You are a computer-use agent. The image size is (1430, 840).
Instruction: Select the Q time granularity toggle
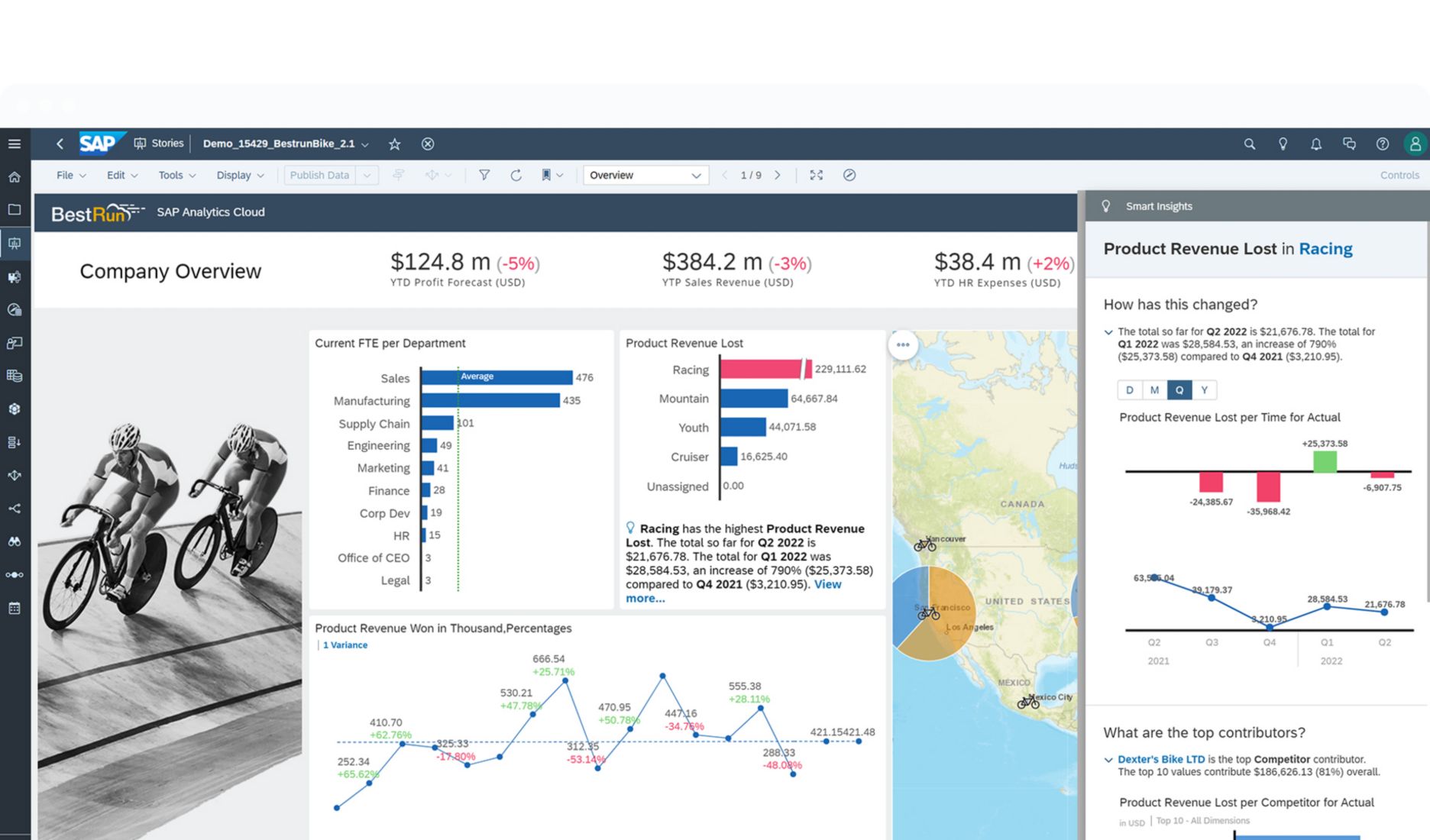point(1179,389)
